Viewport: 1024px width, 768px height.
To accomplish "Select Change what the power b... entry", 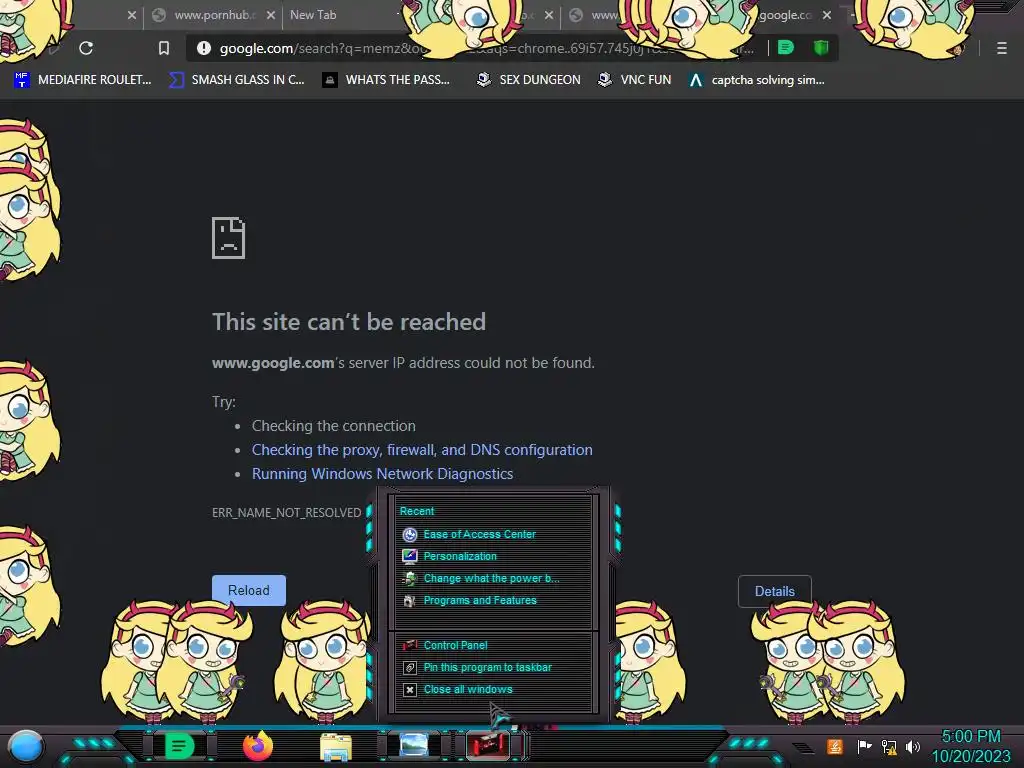I will pyautogui.click(x=491, y=579).
